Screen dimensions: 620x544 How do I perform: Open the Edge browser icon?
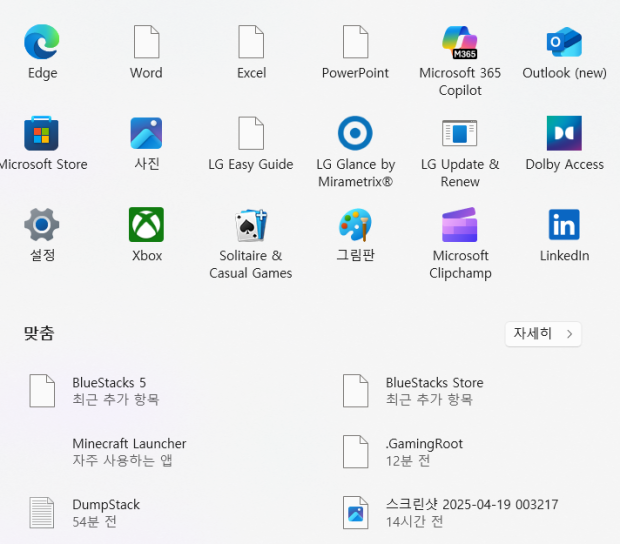click(42, 42)
